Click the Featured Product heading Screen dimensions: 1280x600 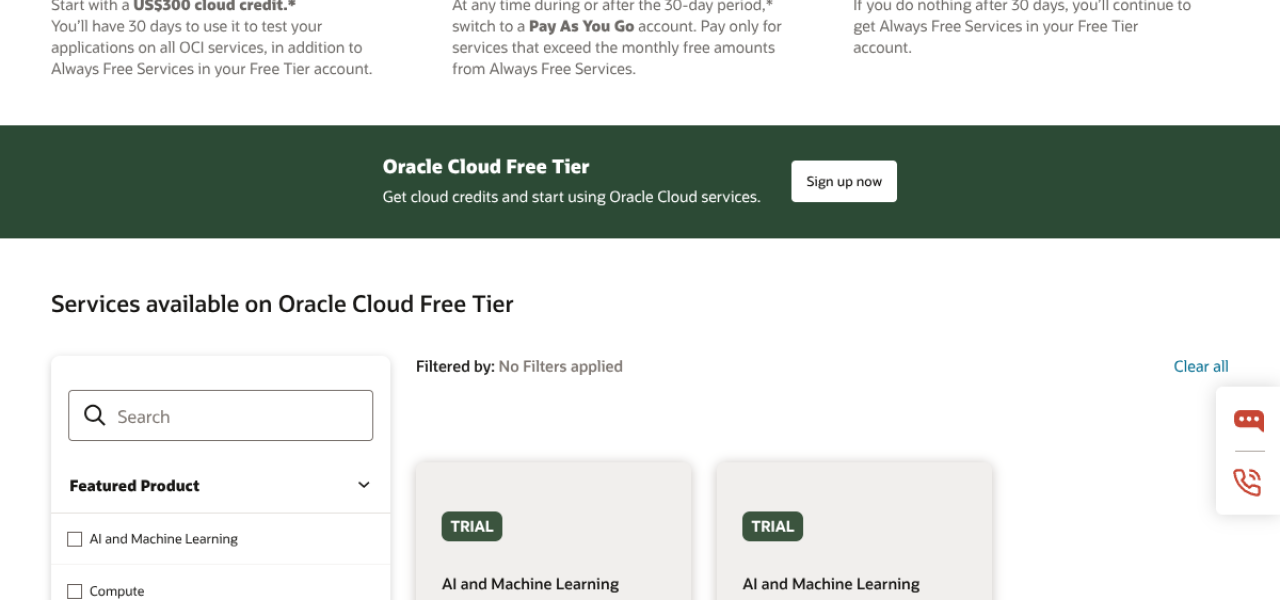point(134,485)
